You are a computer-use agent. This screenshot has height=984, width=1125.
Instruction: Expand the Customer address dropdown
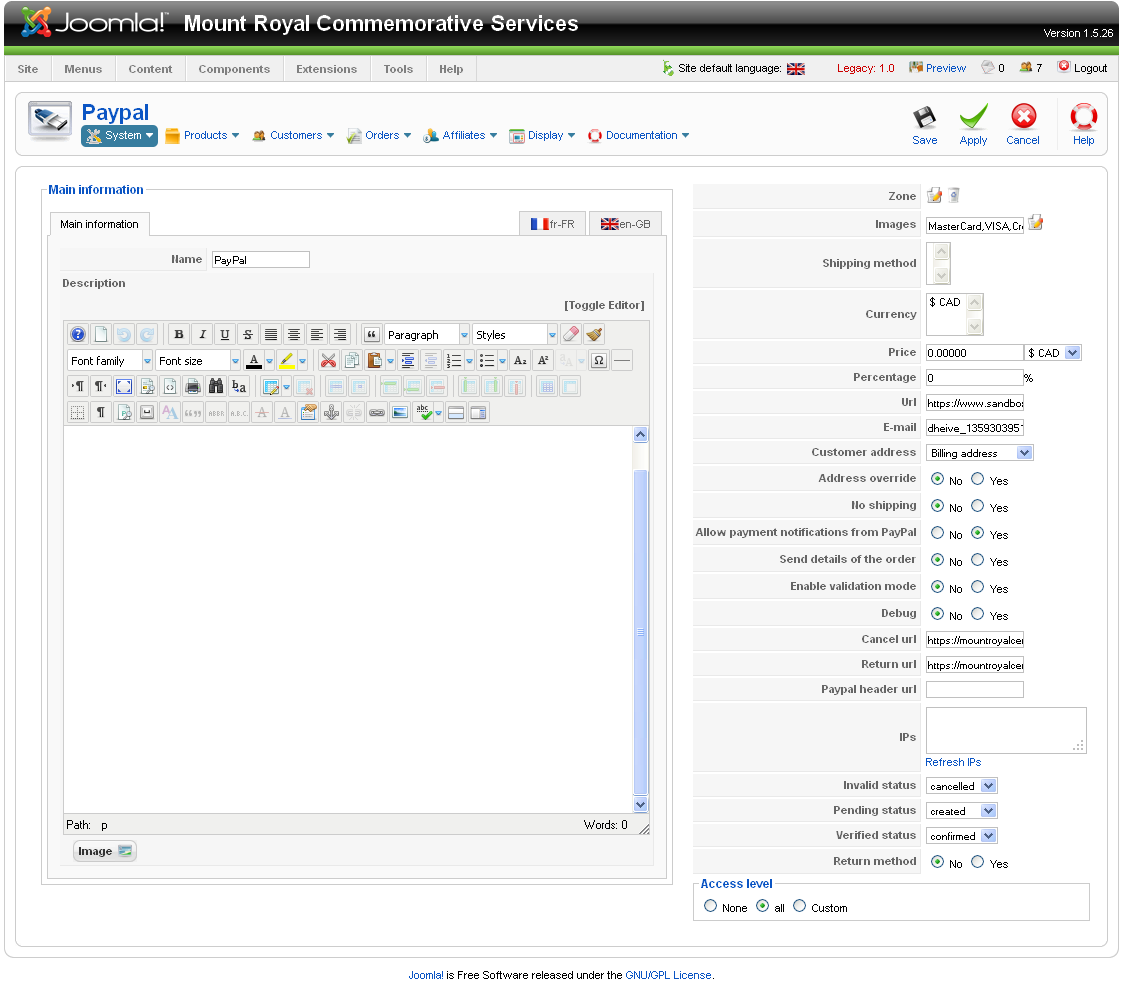tap(979, 453)
